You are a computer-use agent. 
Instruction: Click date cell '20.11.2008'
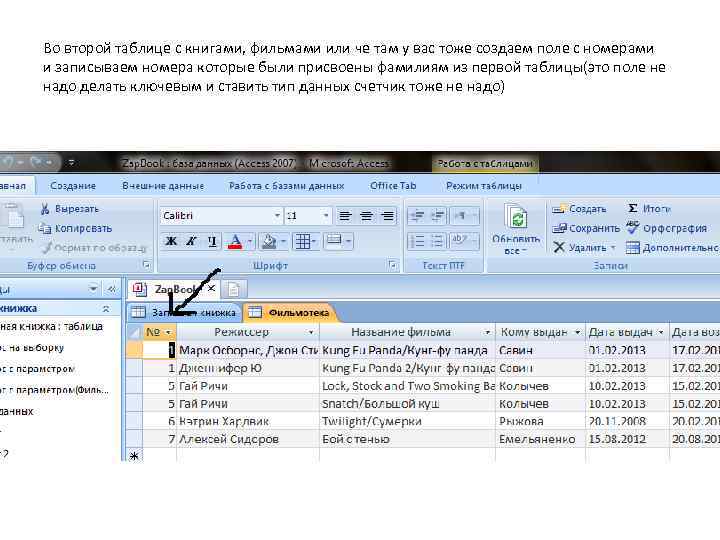[x=627, y=421]
